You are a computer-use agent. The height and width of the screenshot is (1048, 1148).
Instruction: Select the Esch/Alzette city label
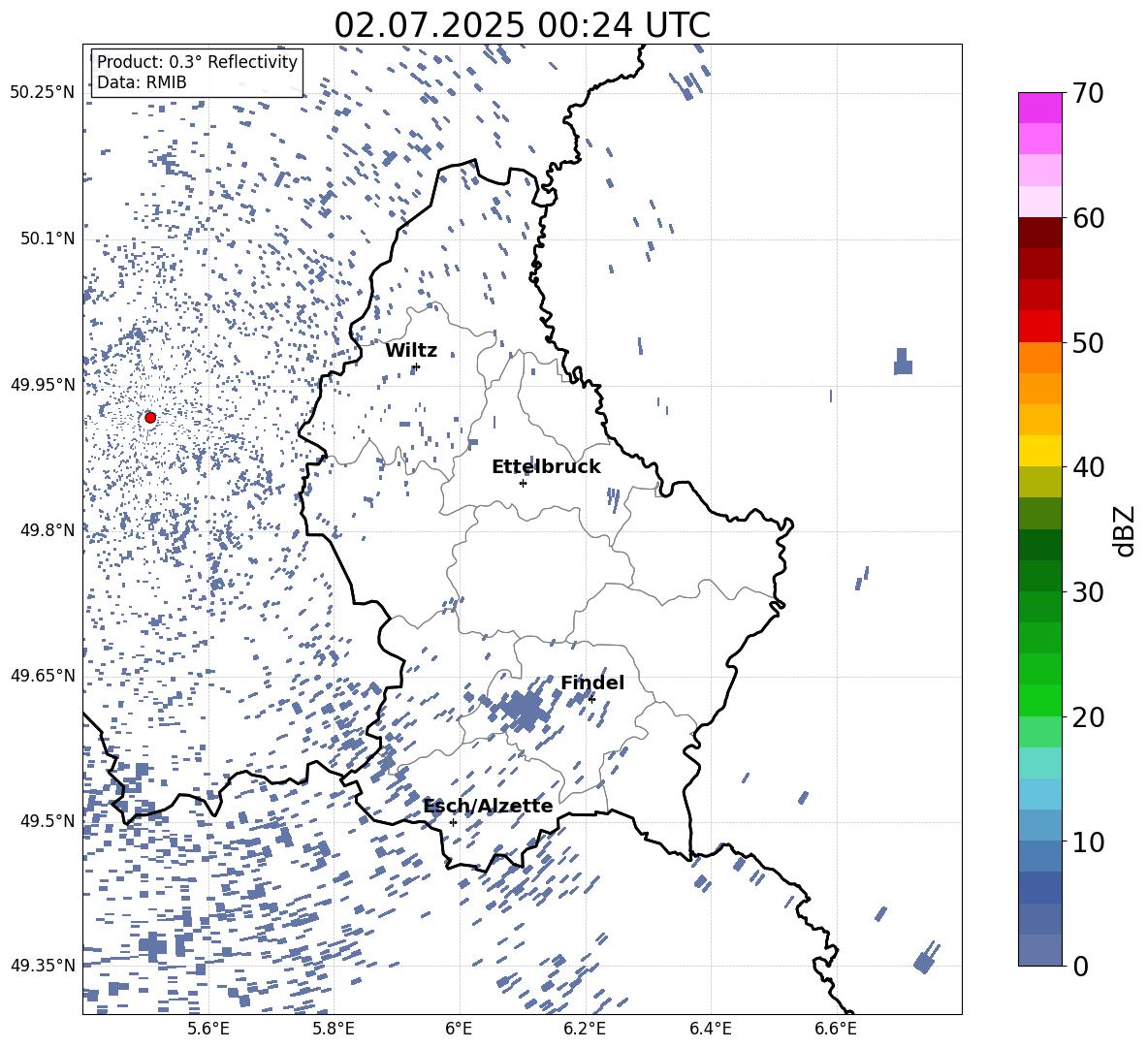[489, 806]
